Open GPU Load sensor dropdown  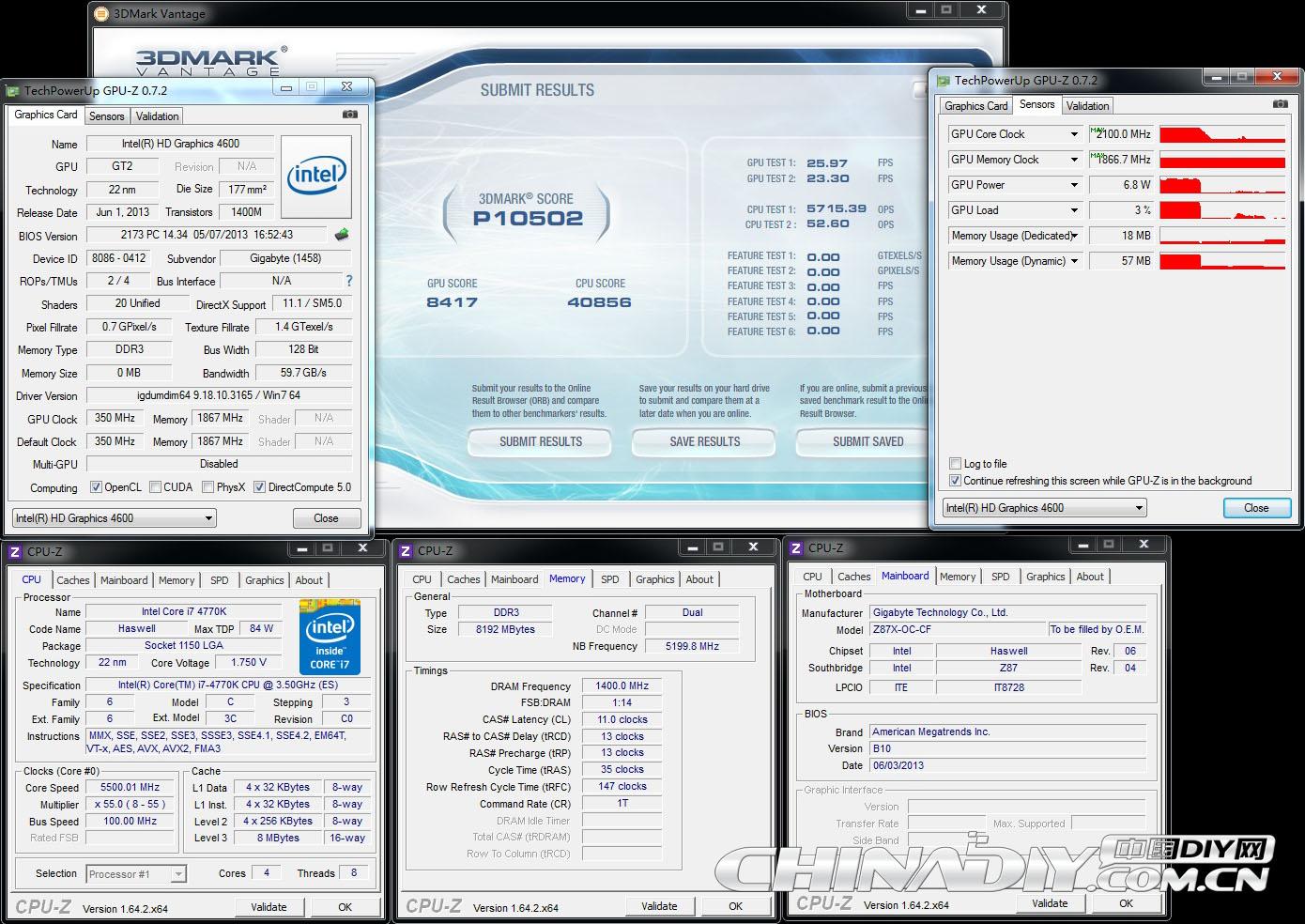[x=1074, y=210]
